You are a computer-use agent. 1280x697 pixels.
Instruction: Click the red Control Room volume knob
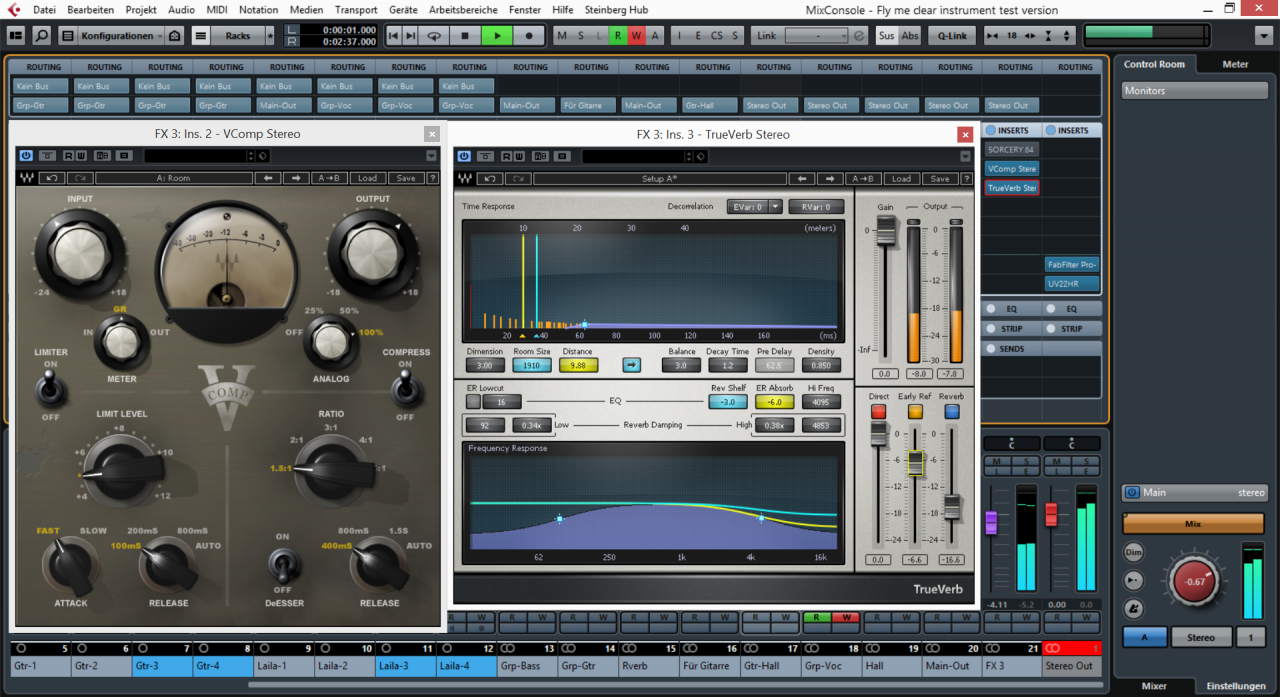[1194, 581]
